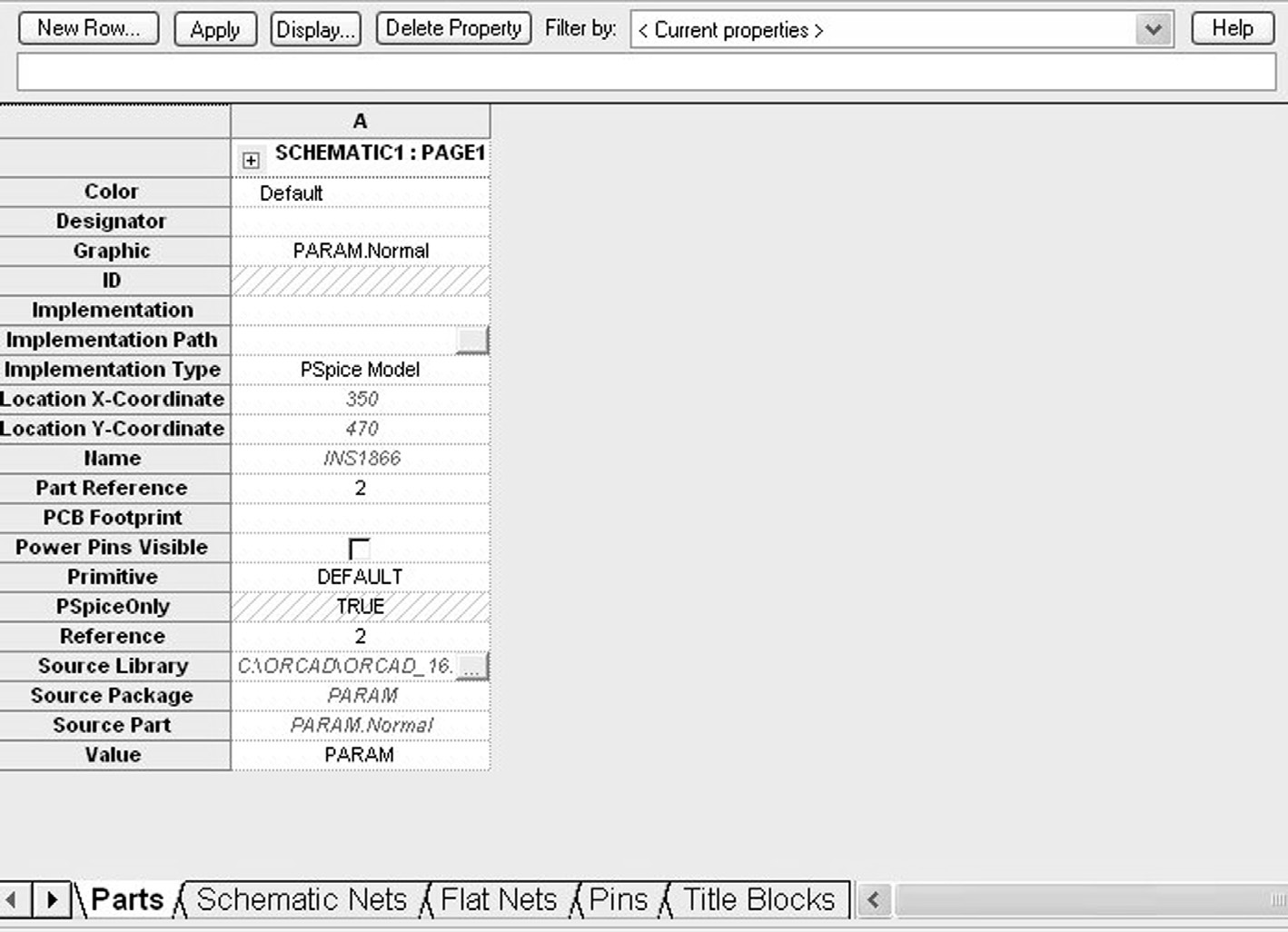Click the Implementation Path browse button
Viewport: 1288px width, 932px height.
coord(471,340)
